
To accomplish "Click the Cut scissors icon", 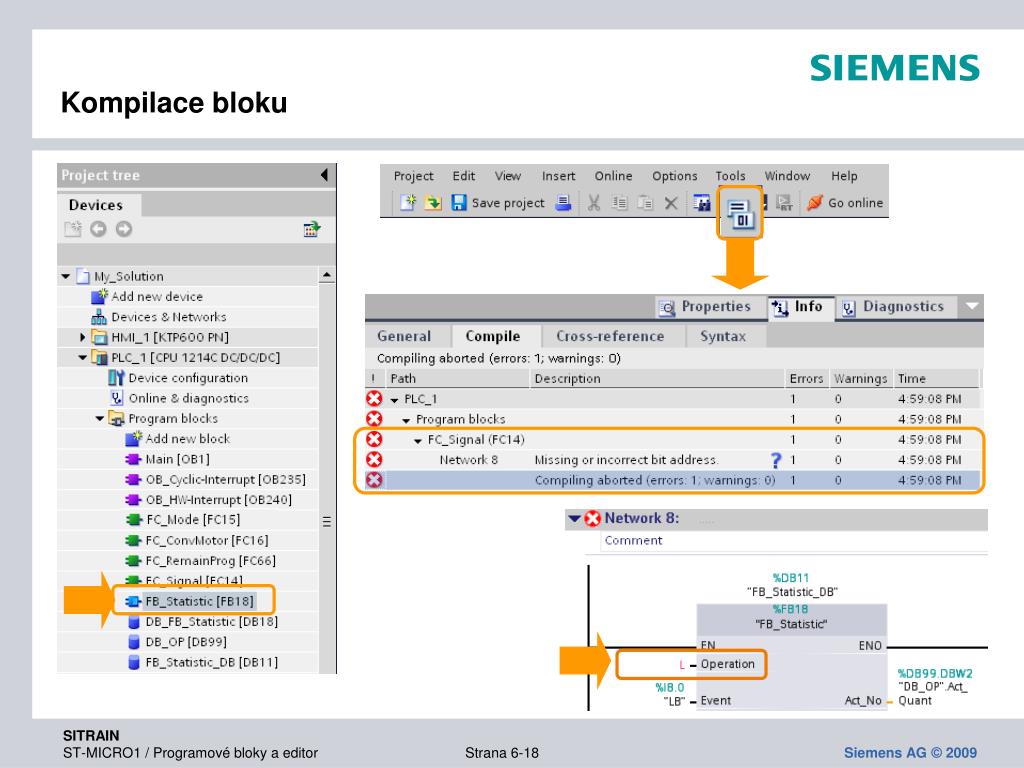I will point(594,203).
